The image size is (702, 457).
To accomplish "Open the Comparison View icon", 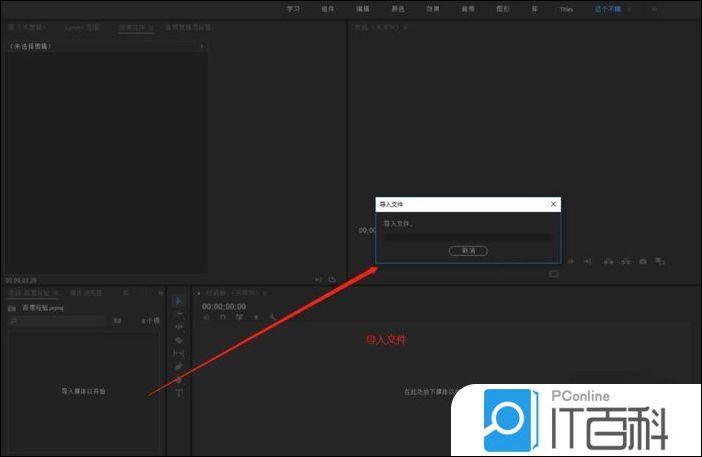I will coord(660,261).
